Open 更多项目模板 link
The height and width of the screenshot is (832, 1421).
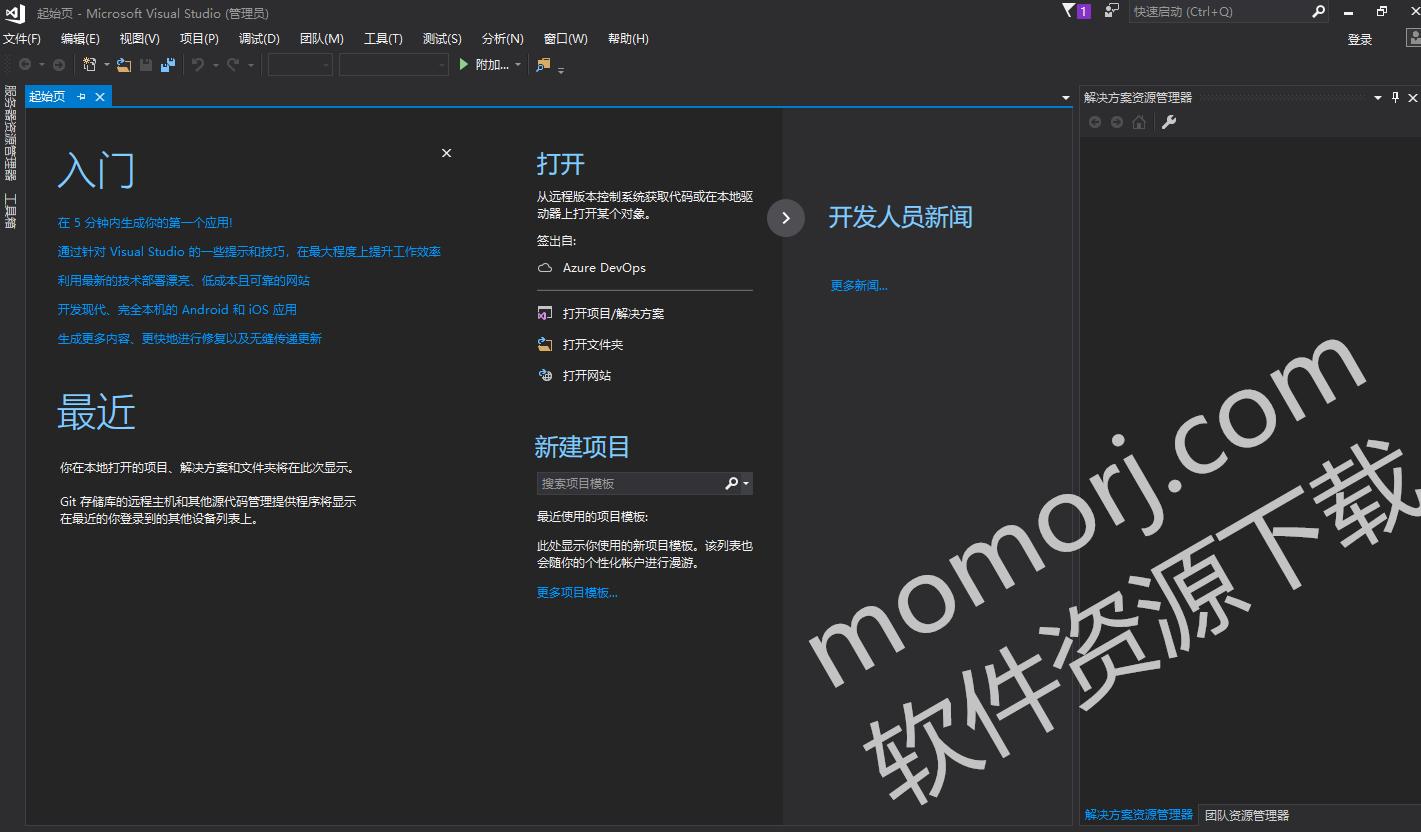pos(577,592)
